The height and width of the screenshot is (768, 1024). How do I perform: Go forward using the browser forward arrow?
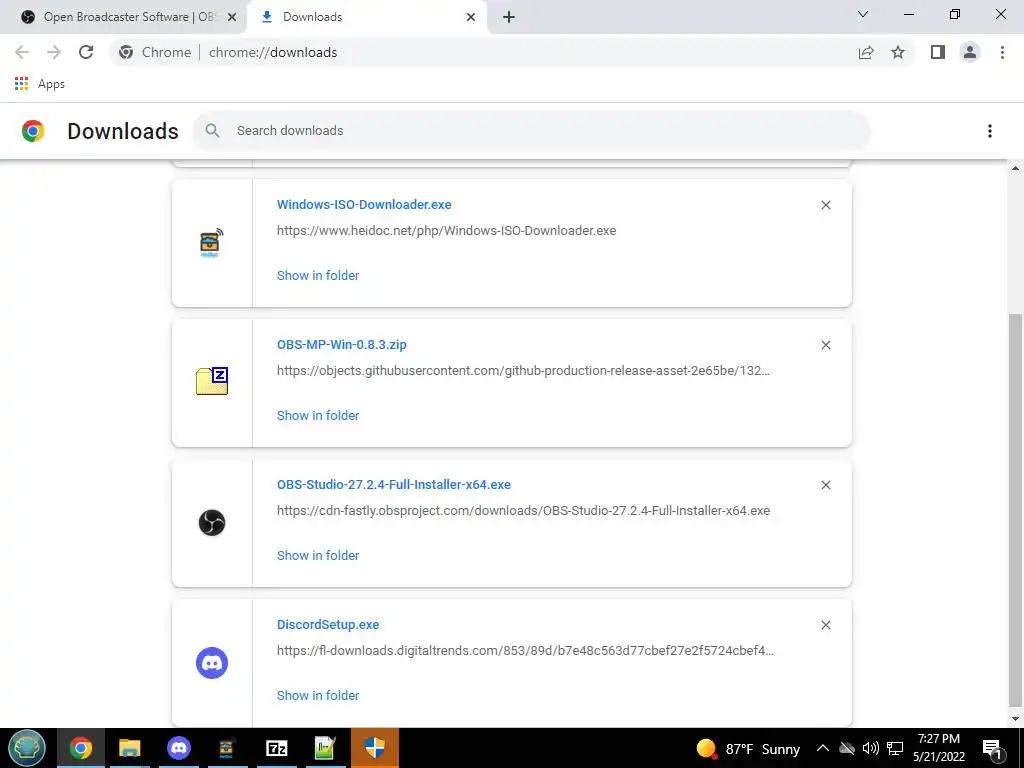[54, 52]
